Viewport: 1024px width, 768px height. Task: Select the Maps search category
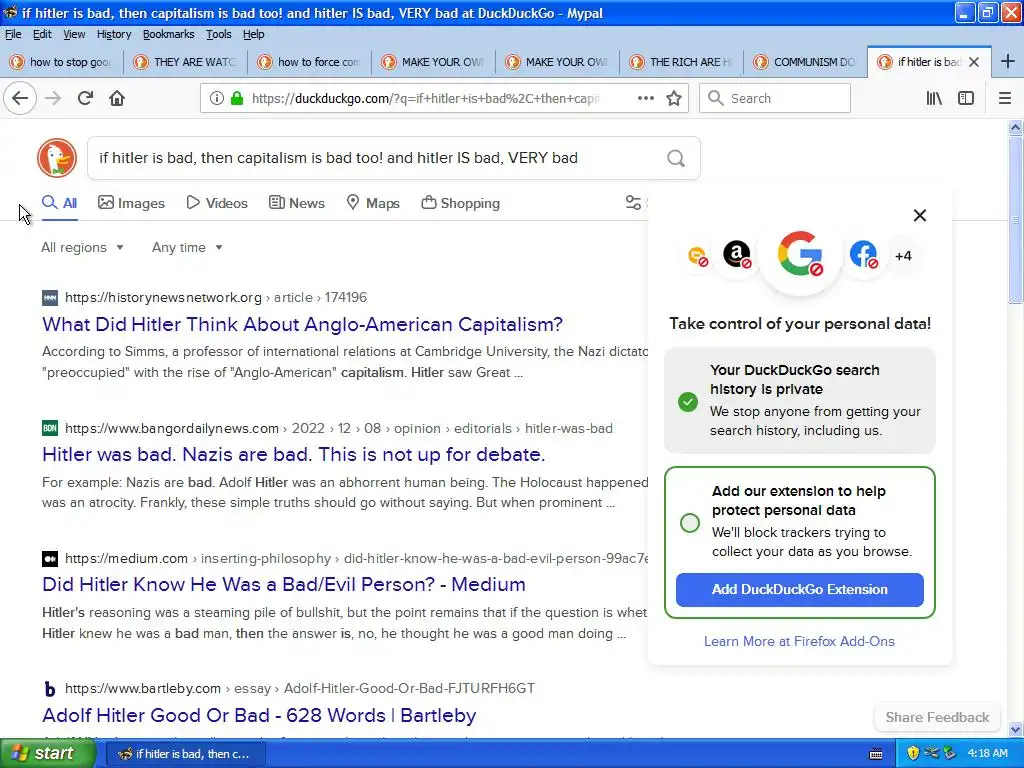pos(373,203)
